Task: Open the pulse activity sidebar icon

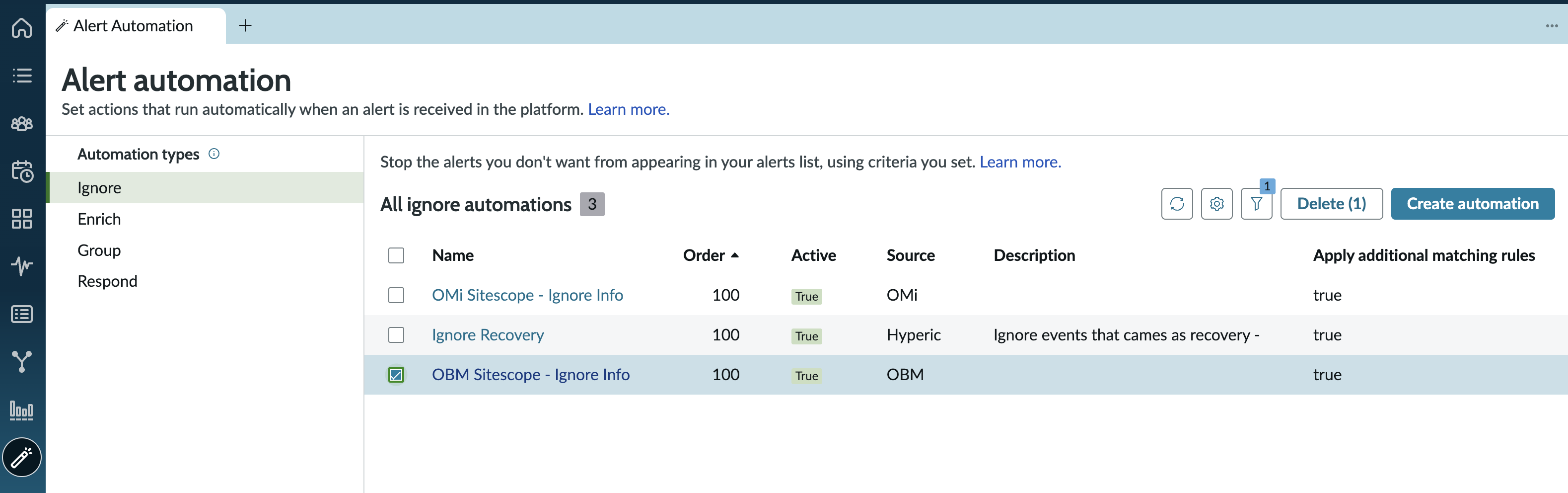Action: pos(22,266)
